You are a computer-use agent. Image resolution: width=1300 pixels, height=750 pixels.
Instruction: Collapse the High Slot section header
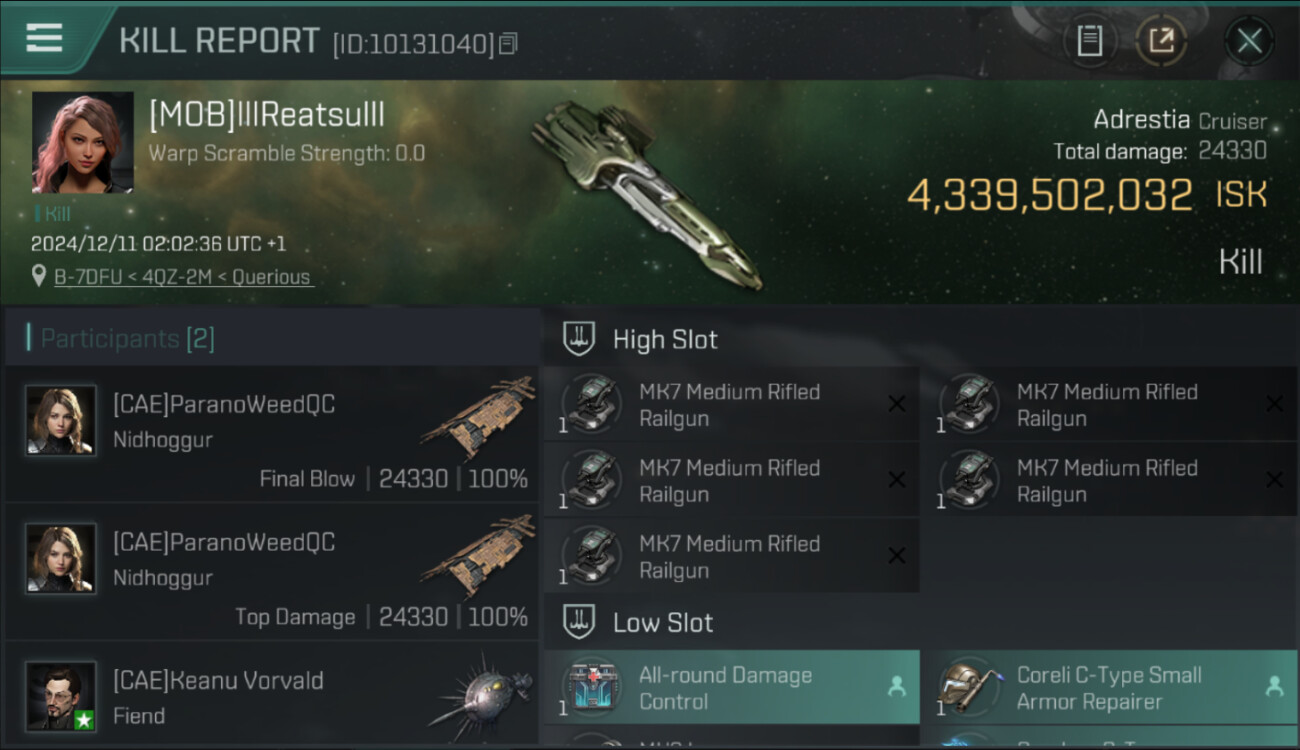640,339
